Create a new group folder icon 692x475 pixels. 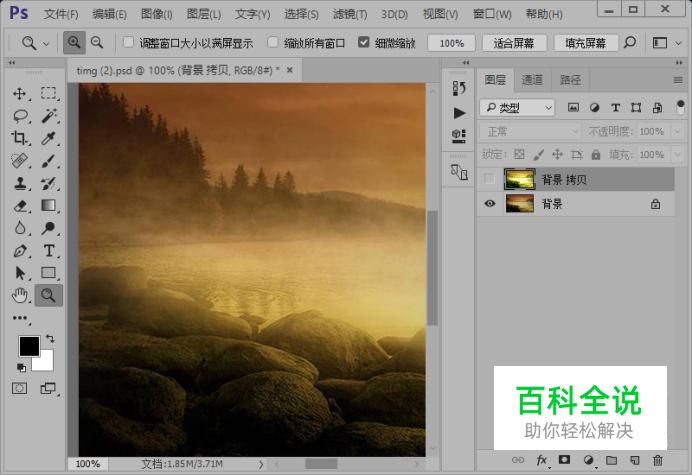coord(611,460)
